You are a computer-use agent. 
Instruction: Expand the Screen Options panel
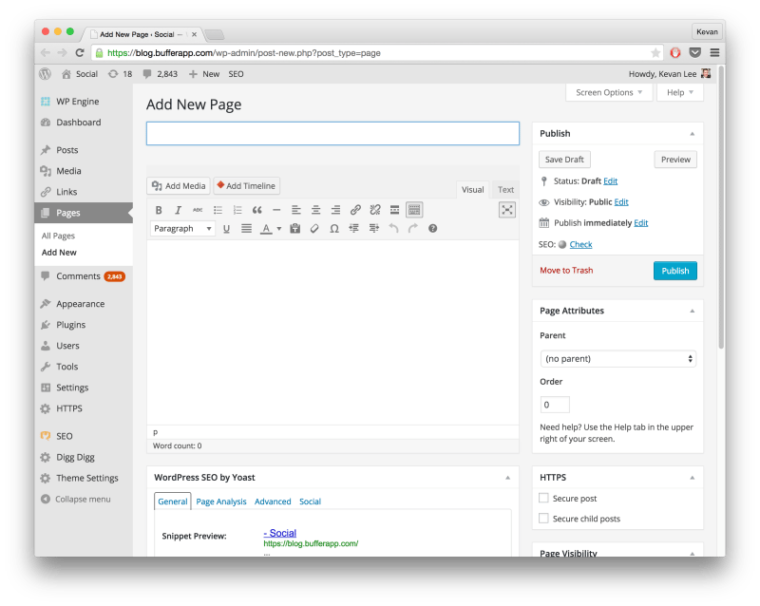(609, 93)
